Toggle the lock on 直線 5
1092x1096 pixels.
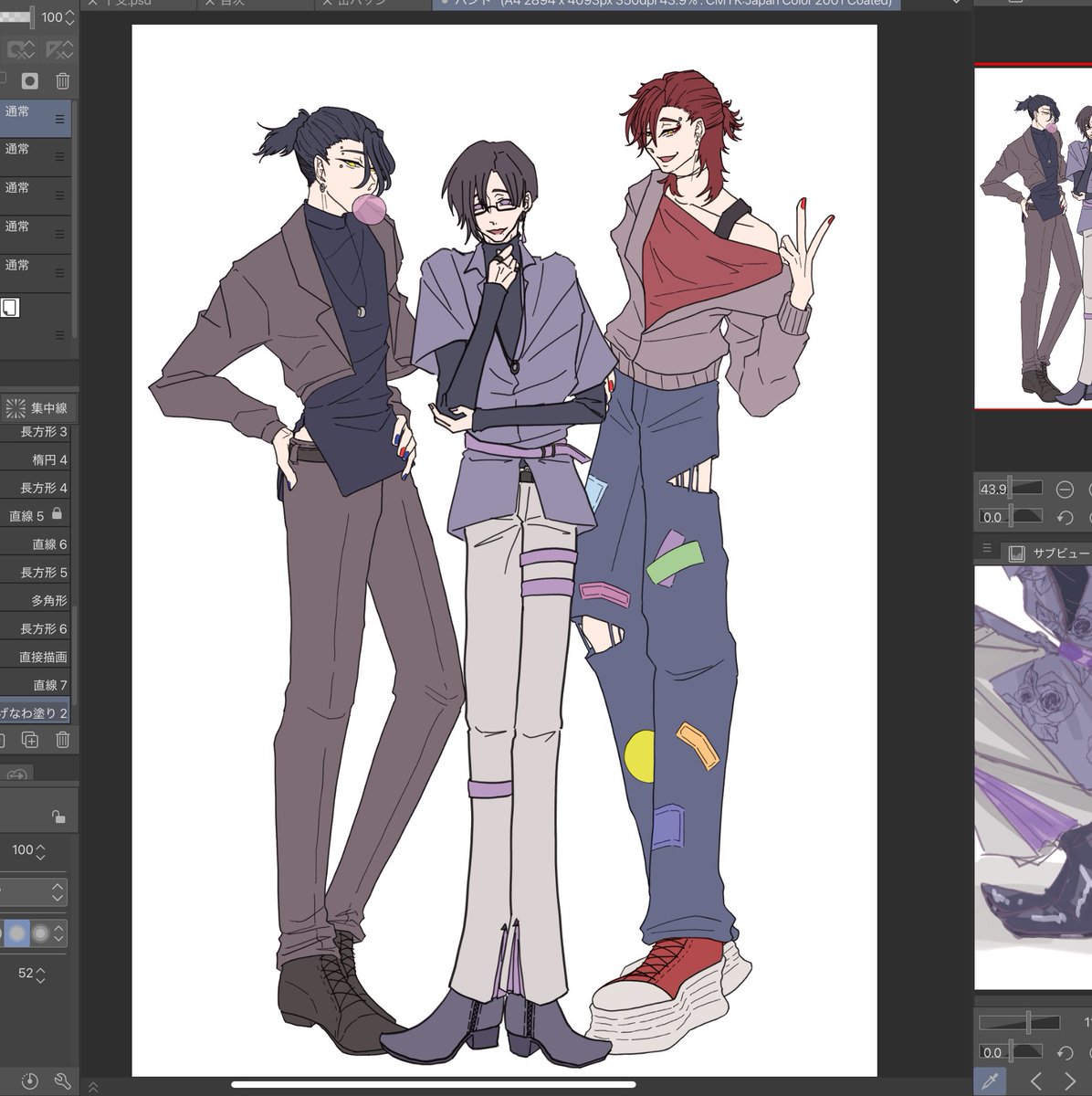pos(57,514)
